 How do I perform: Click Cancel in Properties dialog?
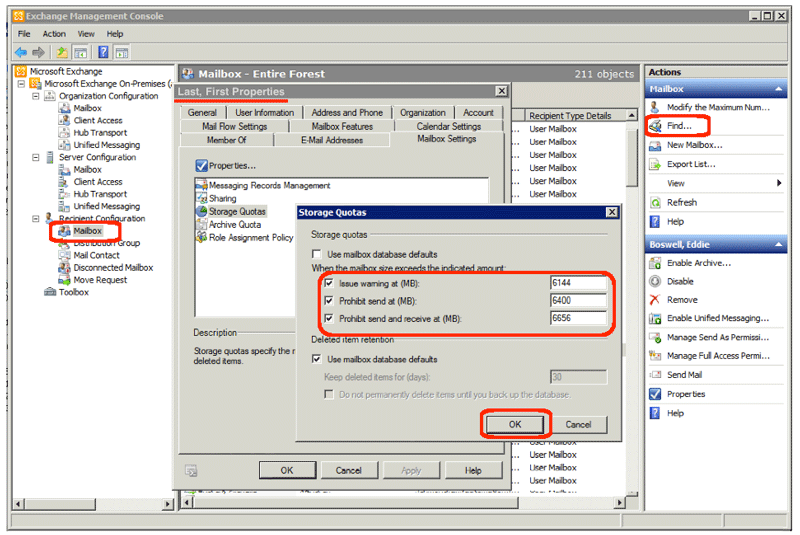pos(348,470)
